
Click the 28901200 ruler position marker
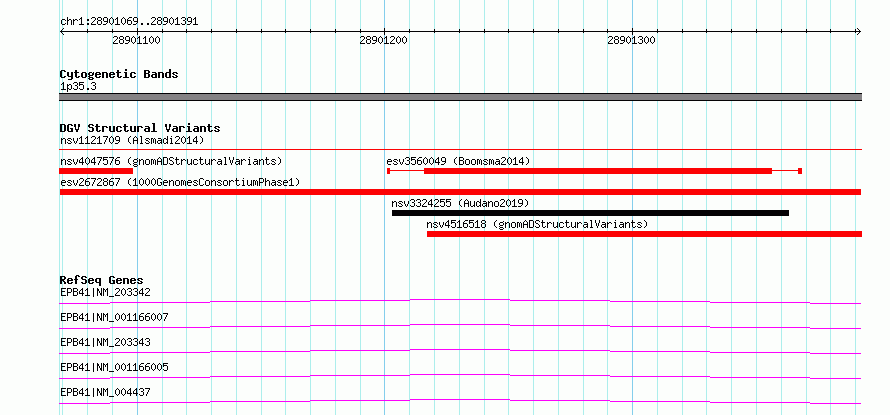pos(383,40)
